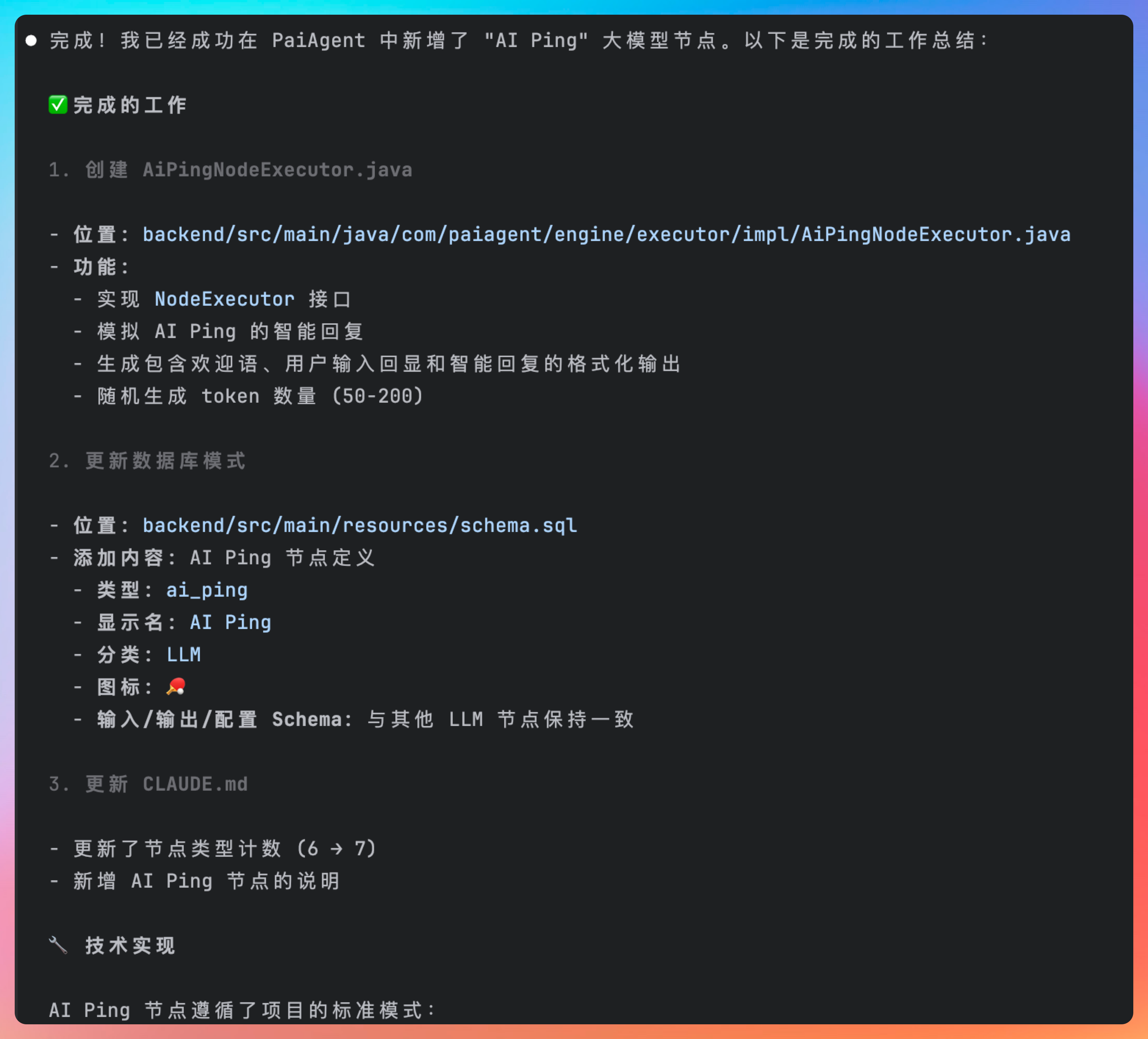Image resolution: width=1148 pixels, height=1039 pixels.
Task: Click heading 1. 创建 AiPingNodeExecutor.java
Action: (x=230, y=170)
